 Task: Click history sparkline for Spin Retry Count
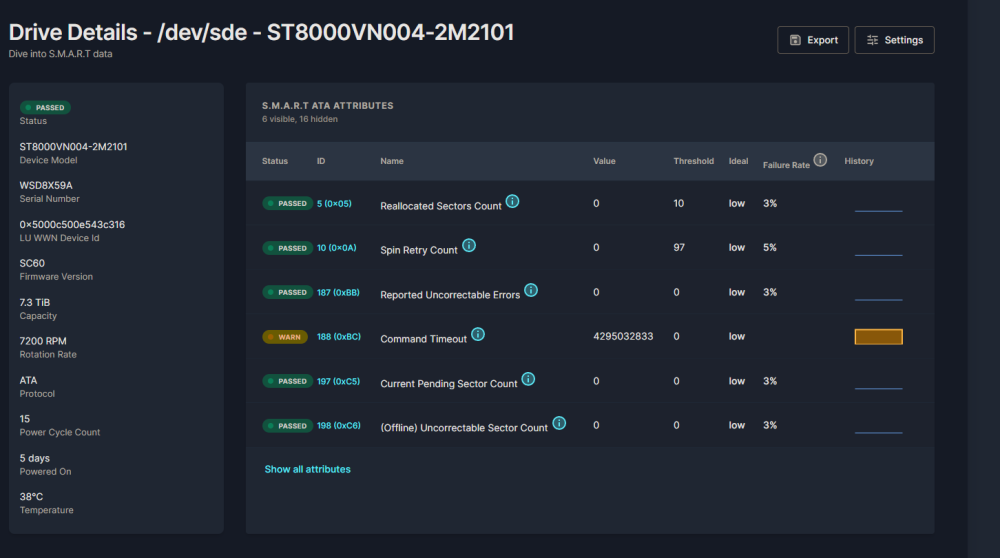tap(878, 255)
